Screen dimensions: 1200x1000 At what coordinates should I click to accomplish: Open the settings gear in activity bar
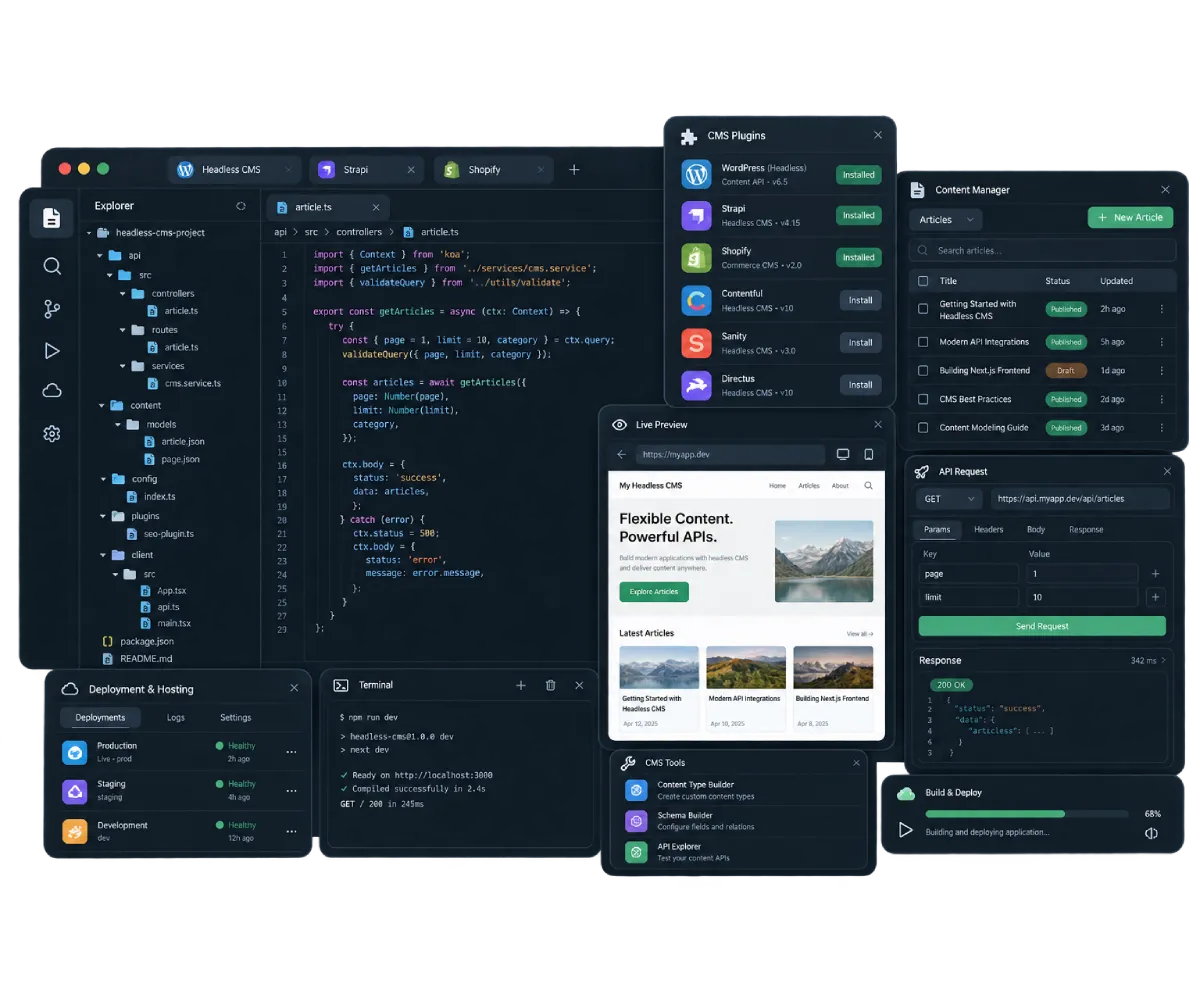(x=52, y=433)
